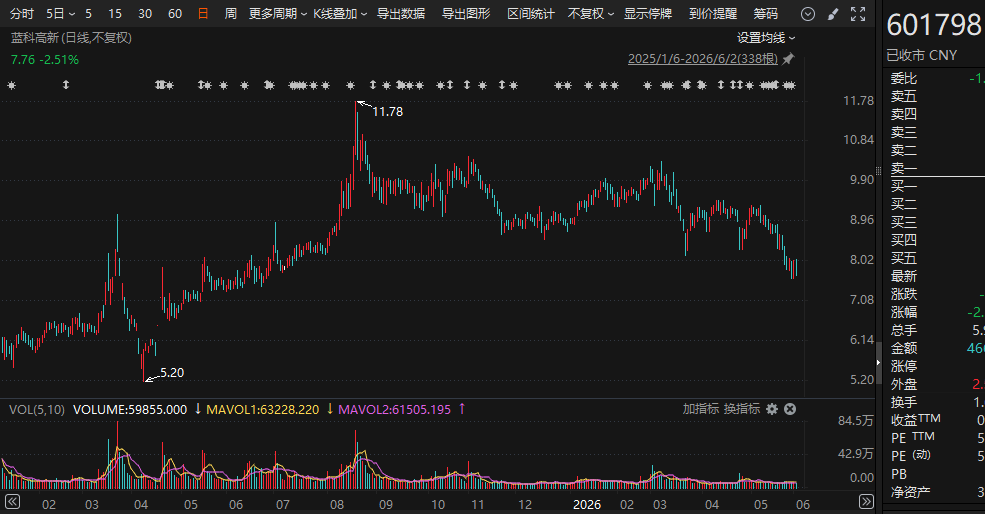
Task: Click the 5.20 low price marker
Action: pos(171,373)
